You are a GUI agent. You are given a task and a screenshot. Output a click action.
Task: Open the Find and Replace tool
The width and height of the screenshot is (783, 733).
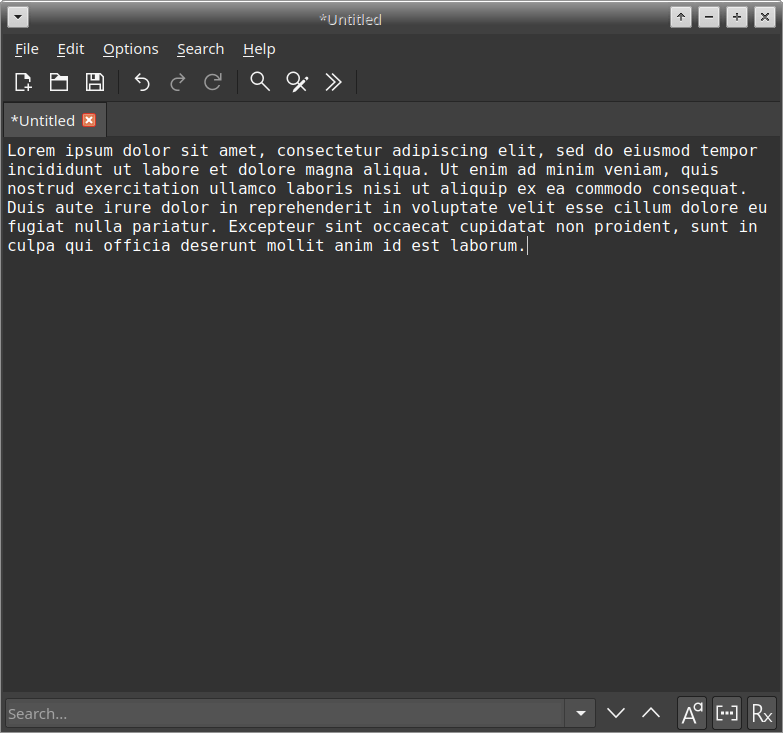click(x=297, y=82)
